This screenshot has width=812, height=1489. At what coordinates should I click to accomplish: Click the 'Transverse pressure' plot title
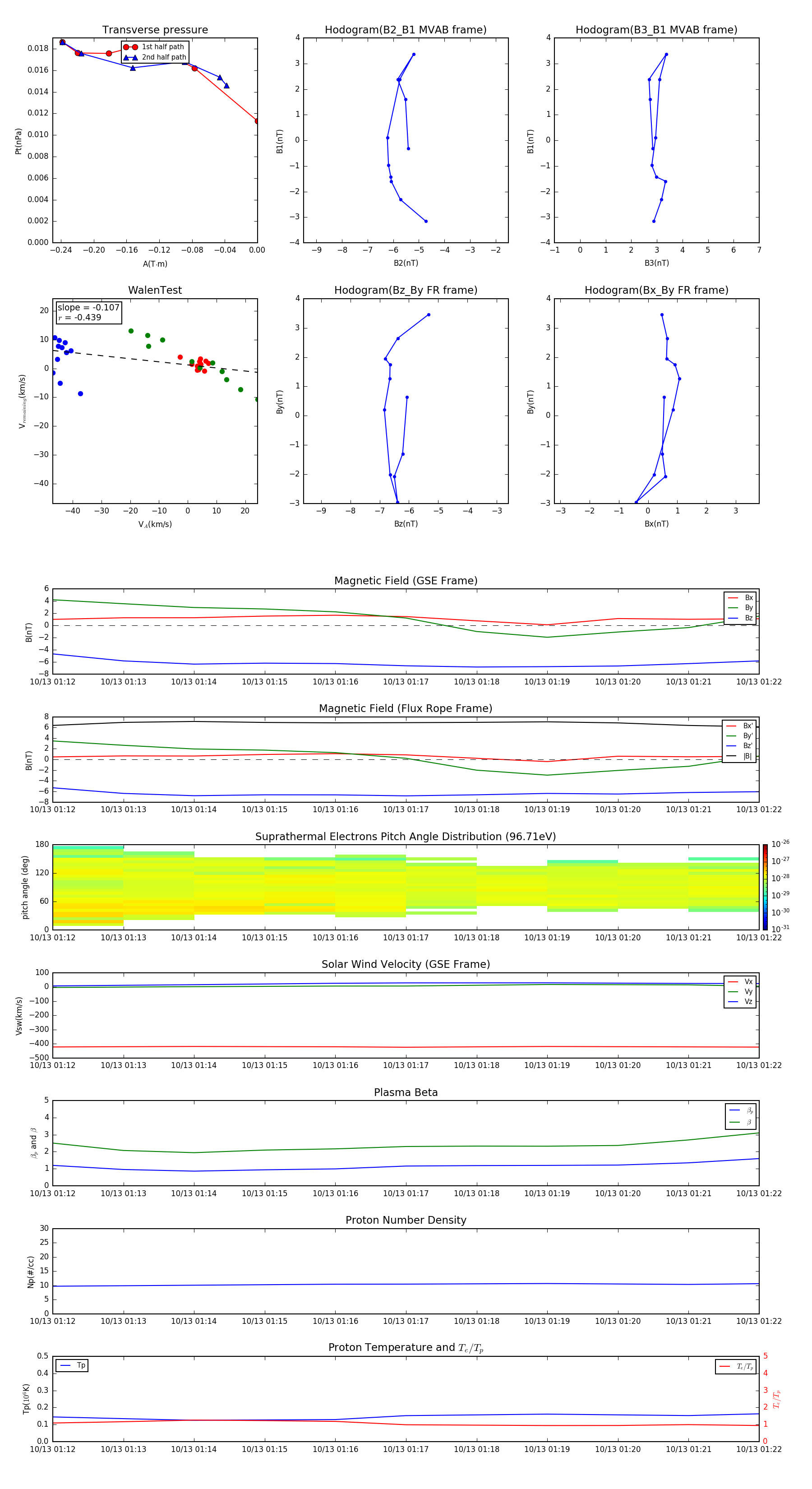(x=155, y=30)
